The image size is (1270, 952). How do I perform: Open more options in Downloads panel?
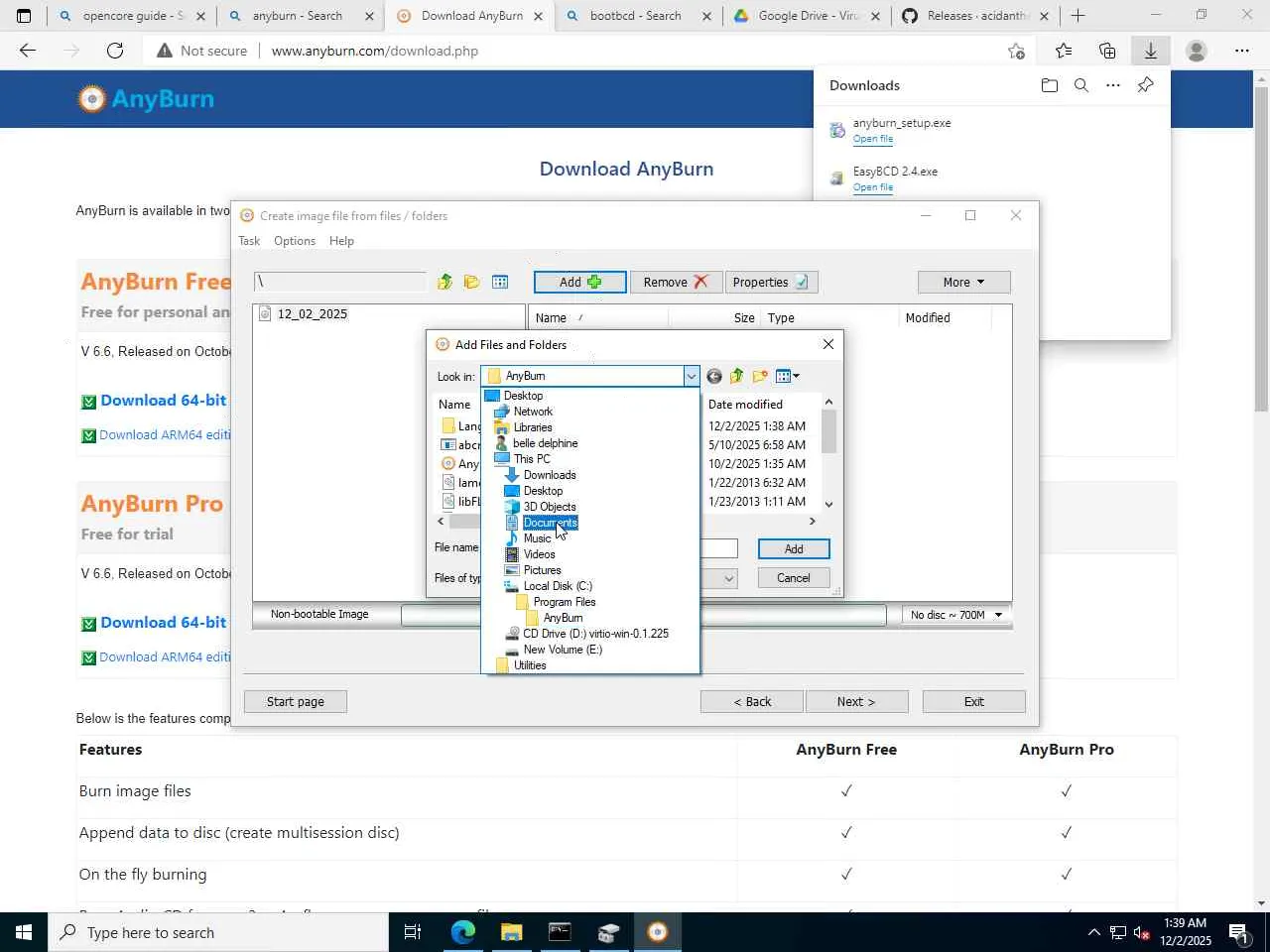coord(1113,85)
